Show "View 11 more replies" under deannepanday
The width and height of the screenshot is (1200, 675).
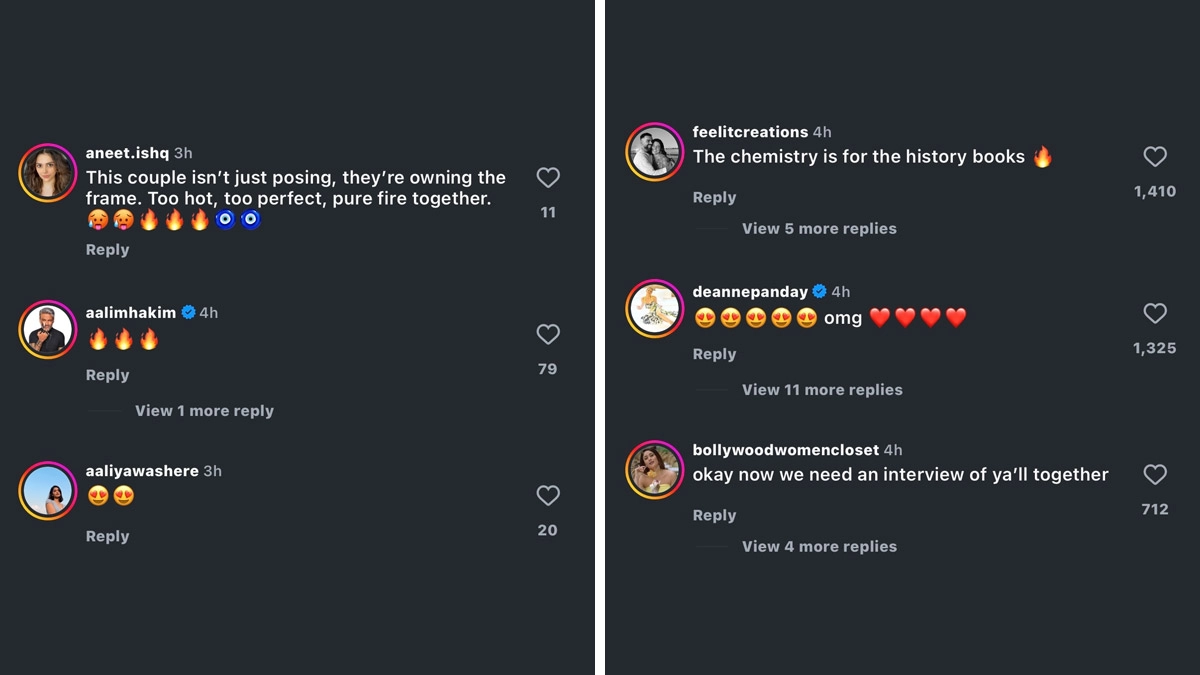coord(822,390)
